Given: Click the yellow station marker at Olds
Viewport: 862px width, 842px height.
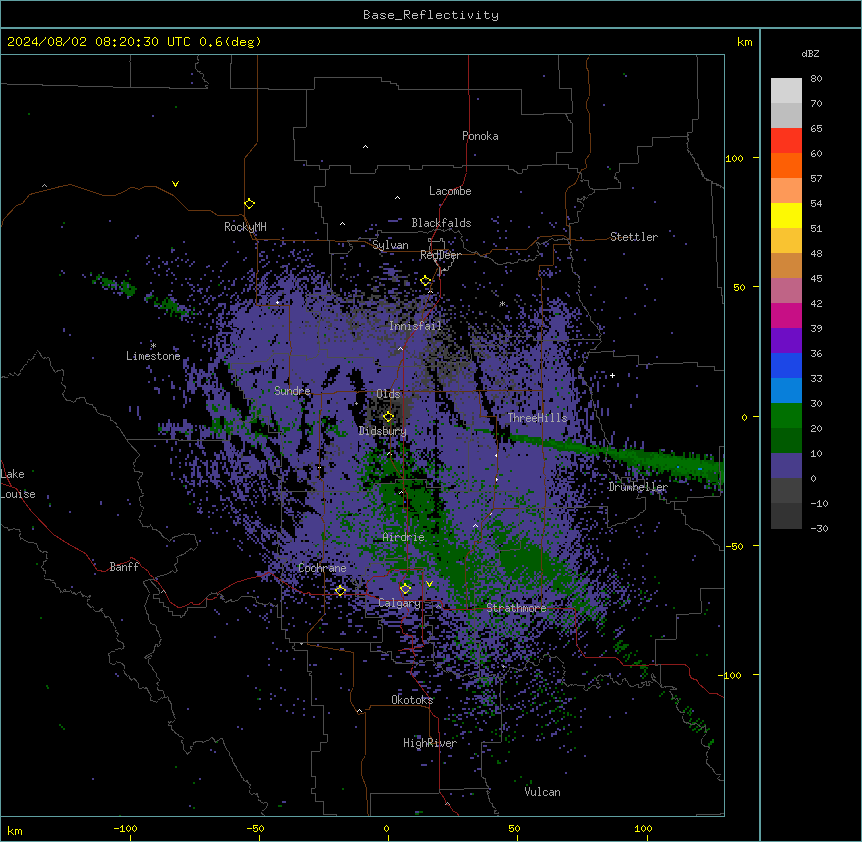Looking at the screenshot, I should (x=388, y=416).
